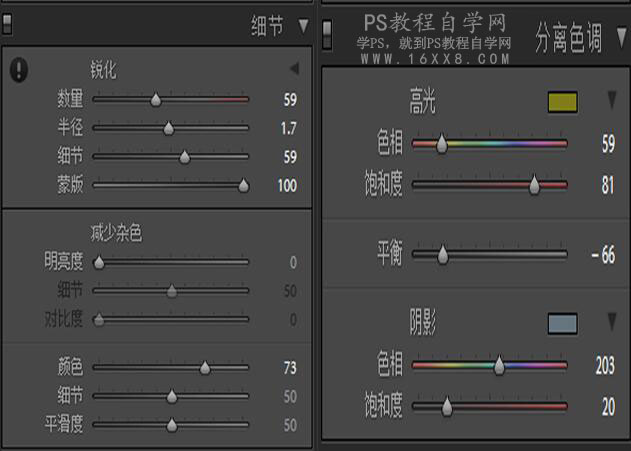Click the 明亮度 luminance slider handle
631x451 pixels.
[x=98, y=263]
